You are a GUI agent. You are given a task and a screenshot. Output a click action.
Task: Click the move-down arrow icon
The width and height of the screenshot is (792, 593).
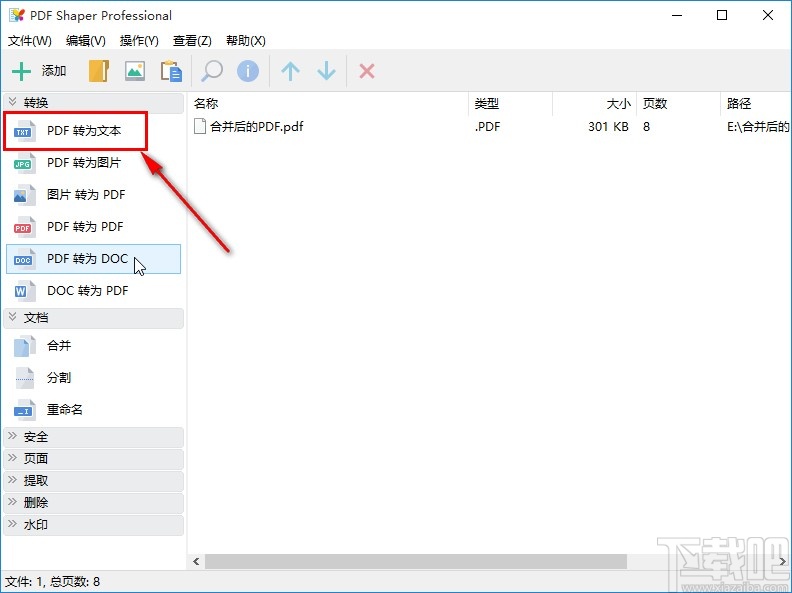(327, 71)
